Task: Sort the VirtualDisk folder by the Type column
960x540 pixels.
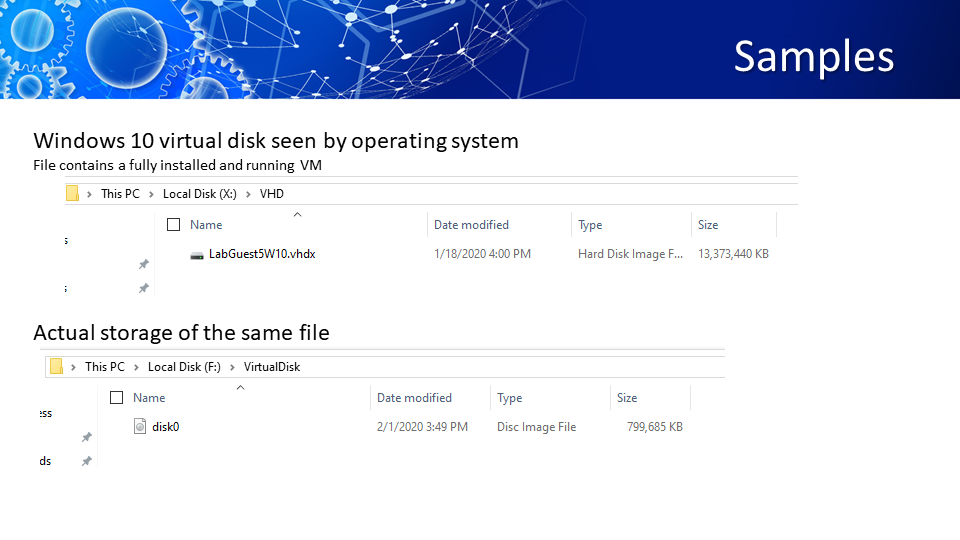Action: 509,397
